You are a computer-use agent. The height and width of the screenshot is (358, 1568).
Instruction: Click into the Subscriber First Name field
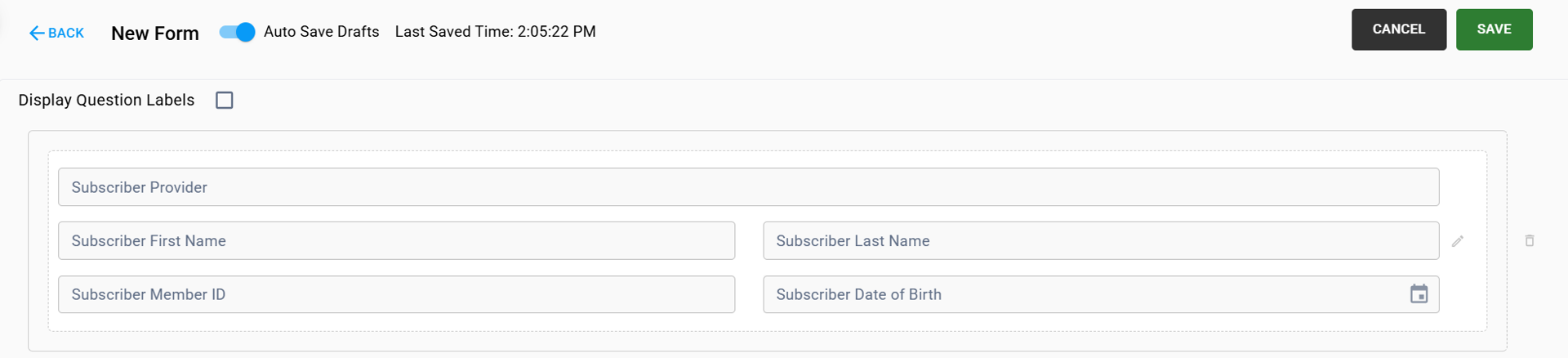click(x=396, y=241)
